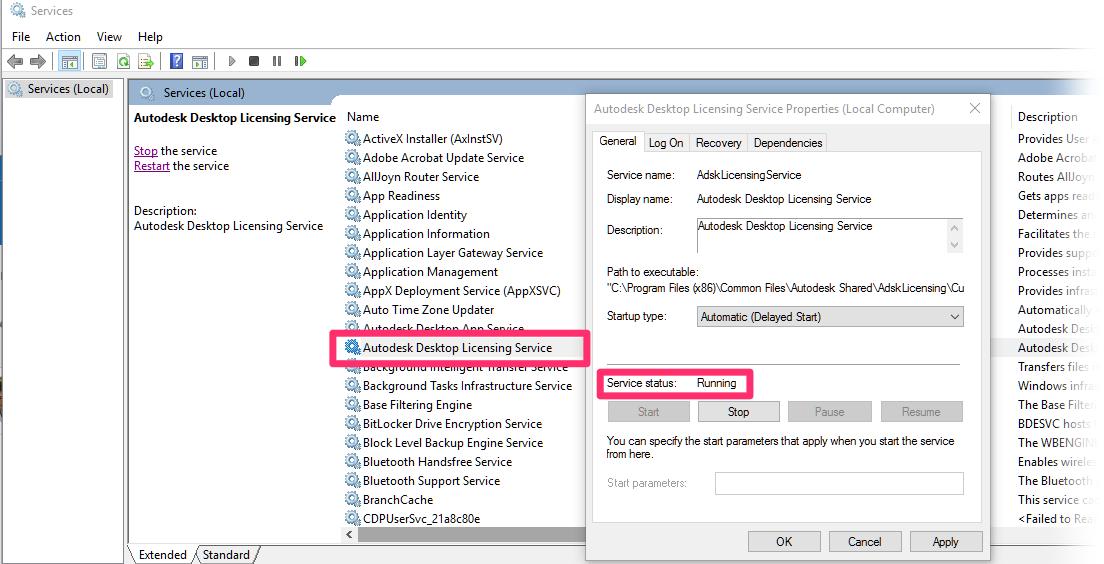Select the General tab
The image size is (1104, 564).
point(617,142)
